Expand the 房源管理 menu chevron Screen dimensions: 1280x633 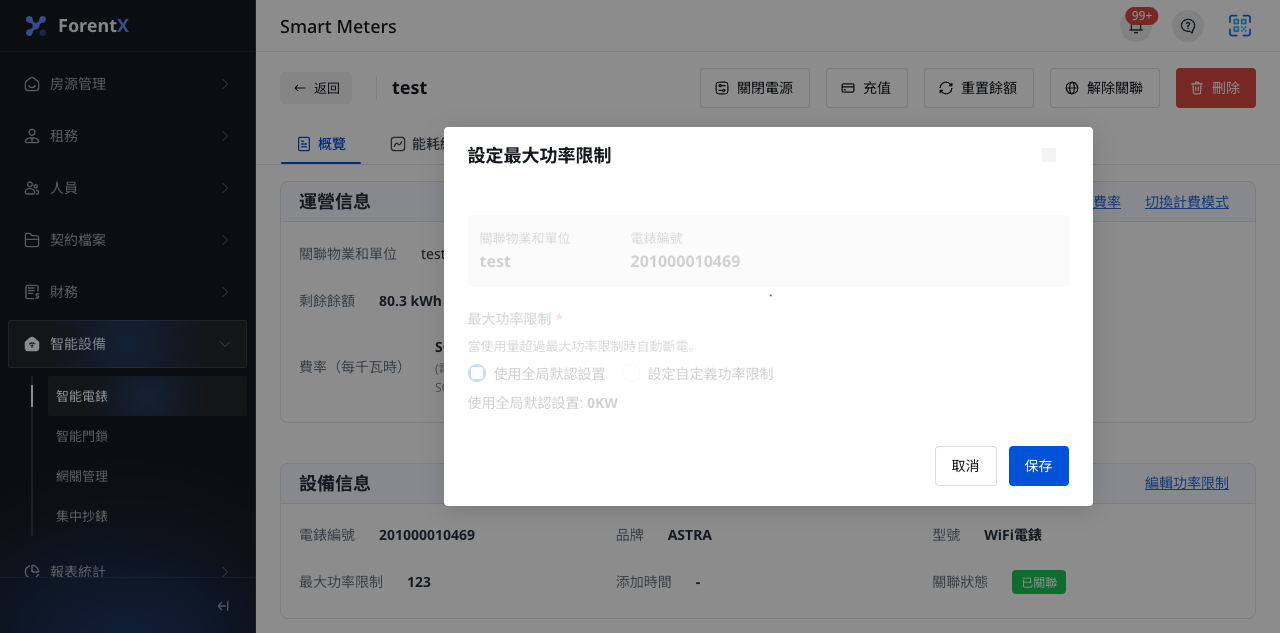[x=224, y=84]
